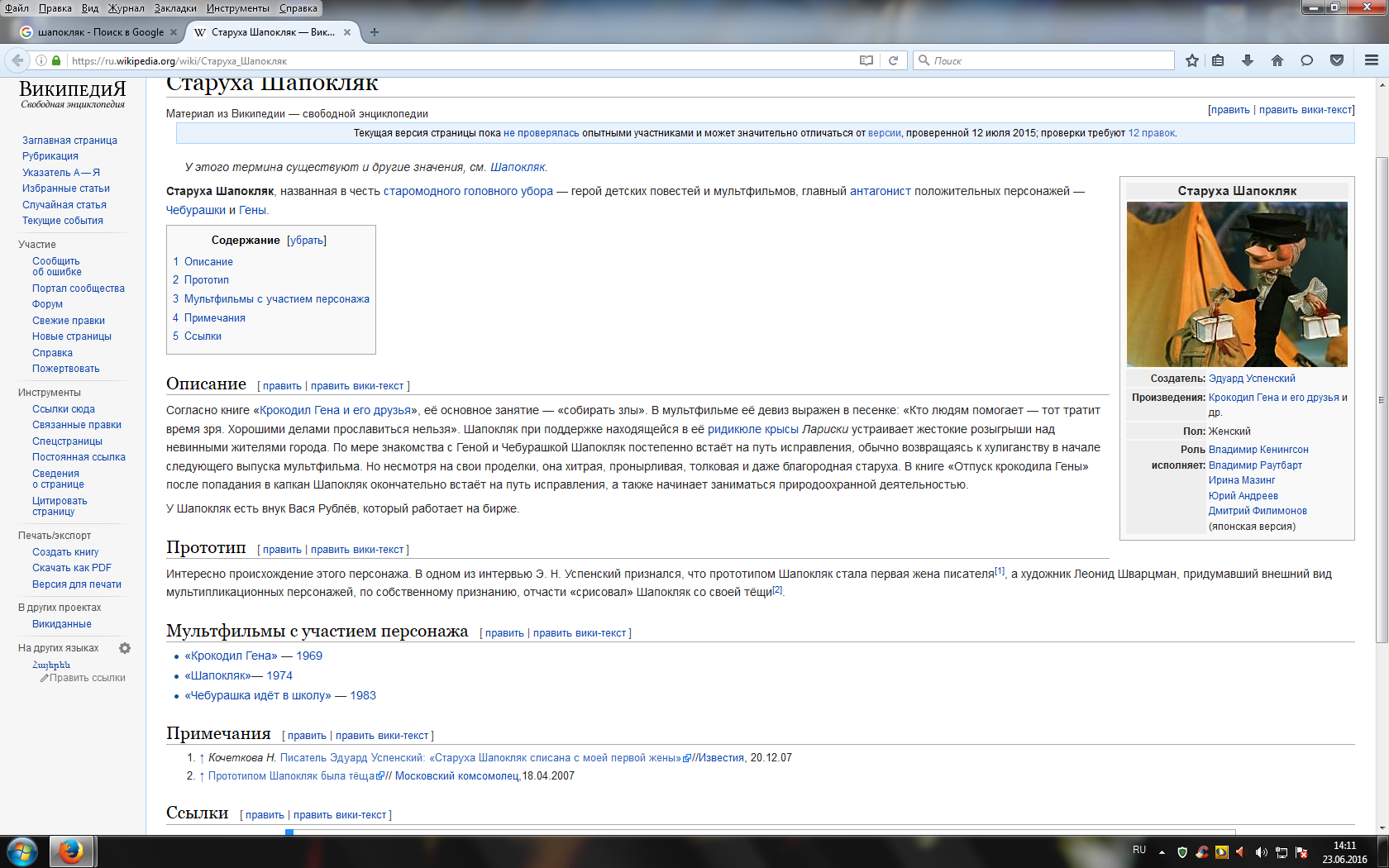Open the volume speaker tray icon

(x=1260, y=852)
